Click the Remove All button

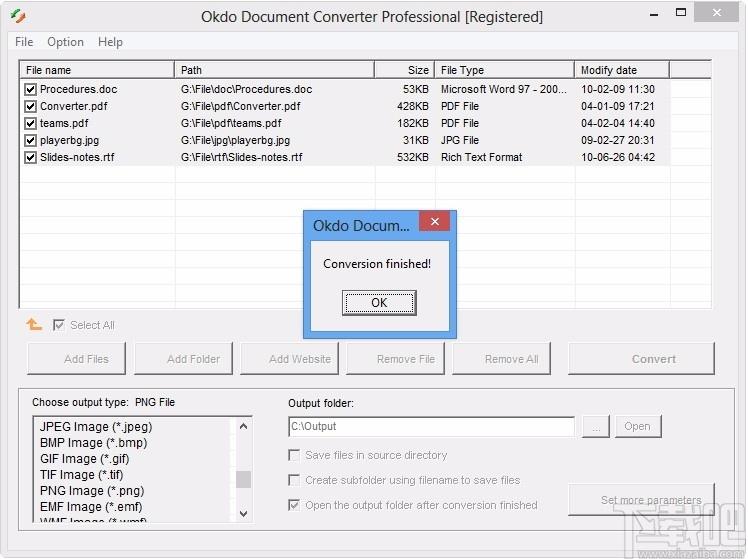(501, 359)
